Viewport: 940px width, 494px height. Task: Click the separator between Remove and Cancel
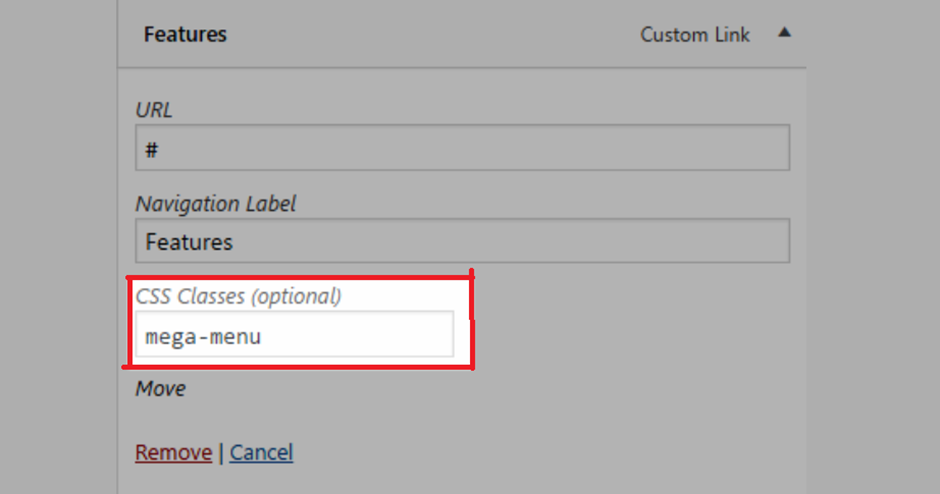click(221, 453)
